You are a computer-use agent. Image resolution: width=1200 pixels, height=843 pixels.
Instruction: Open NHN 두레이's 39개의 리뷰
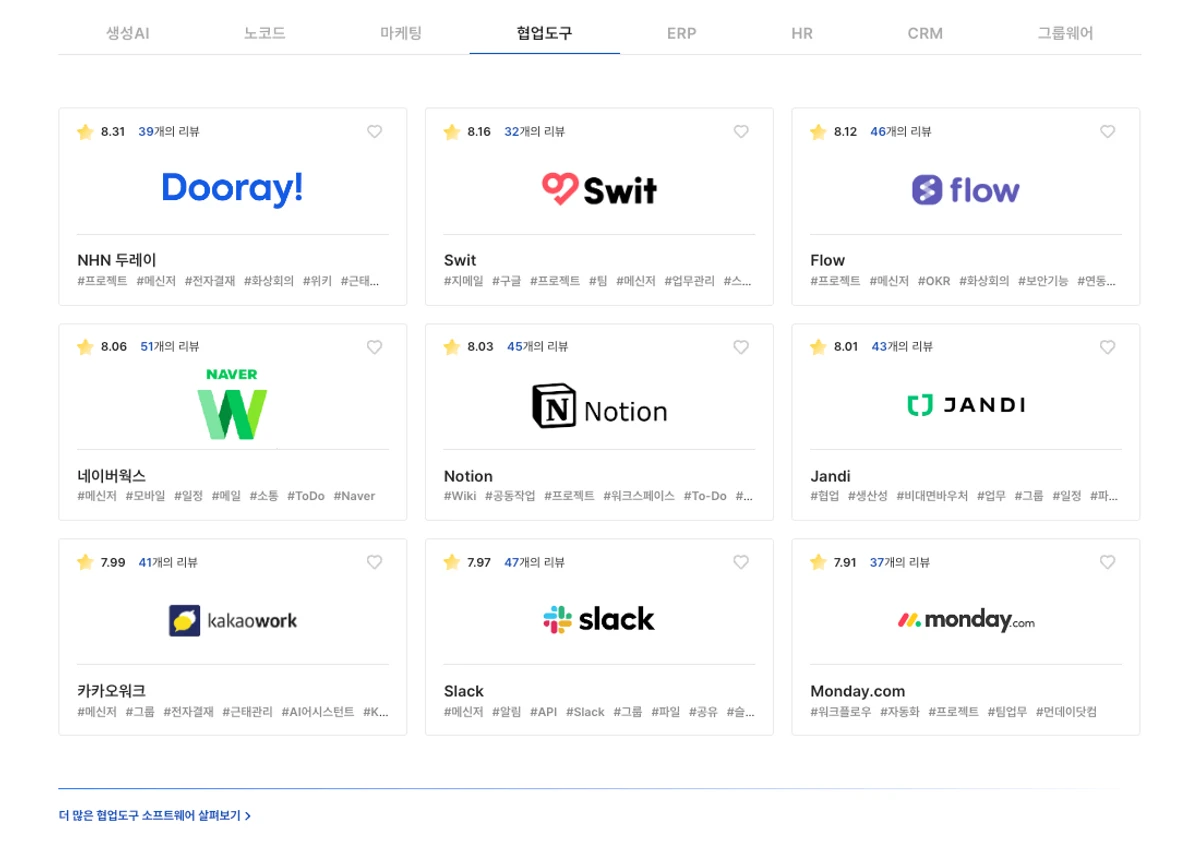pyautogui.click(x=168, y=131)
